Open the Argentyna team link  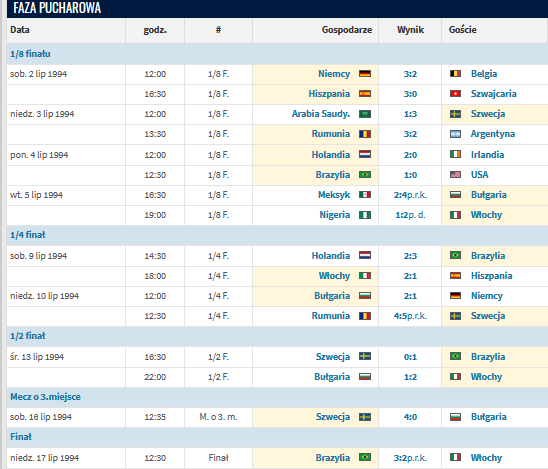coord(492,134)
